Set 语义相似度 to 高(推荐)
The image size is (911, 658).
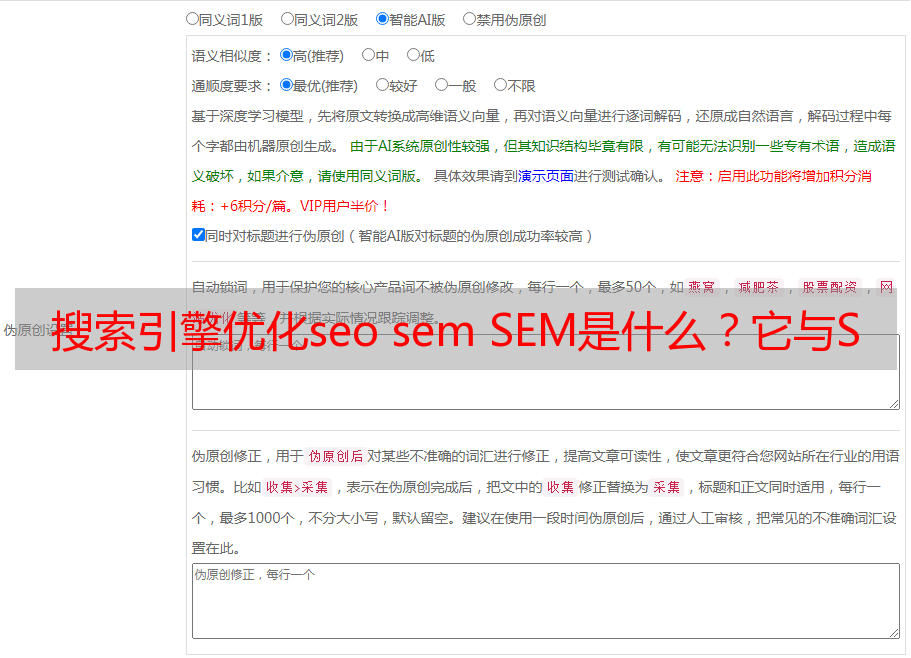pyautogui.click(x=286, y=55)
